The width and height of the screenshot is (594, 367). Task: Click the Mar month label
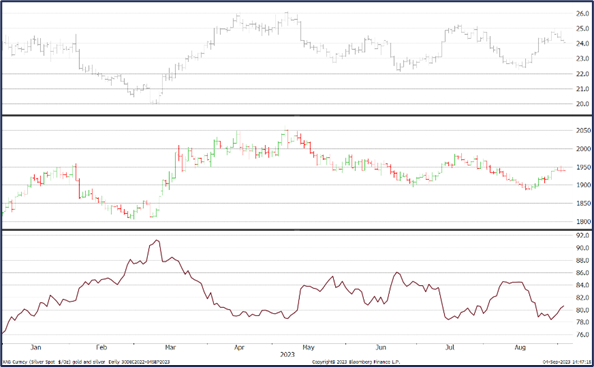click(170, 347)
